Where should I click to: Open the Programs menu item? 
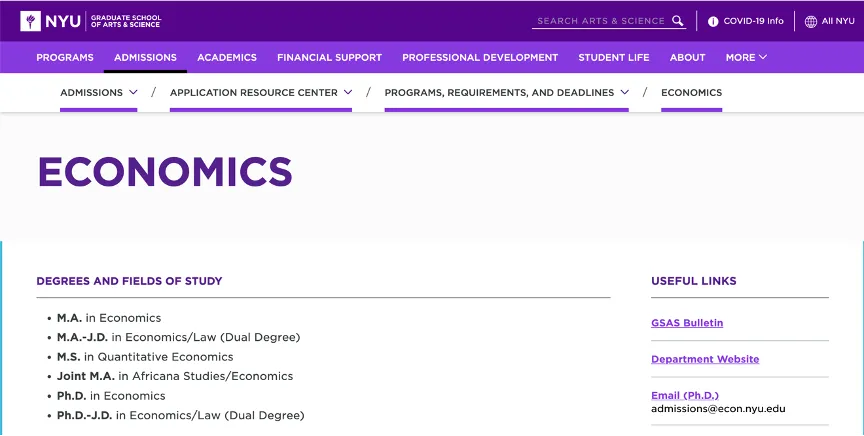65,57
